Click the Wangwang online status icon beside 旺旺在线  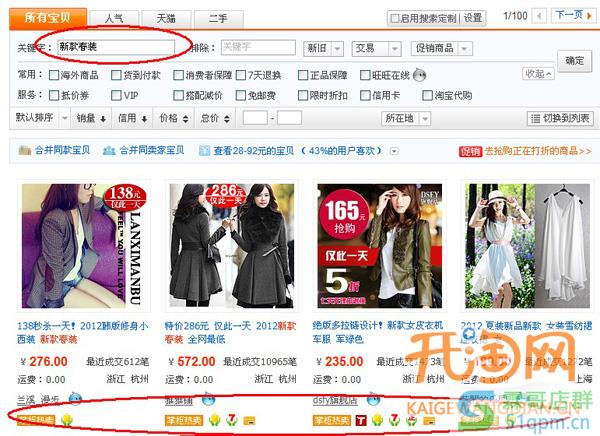(419, 75)
